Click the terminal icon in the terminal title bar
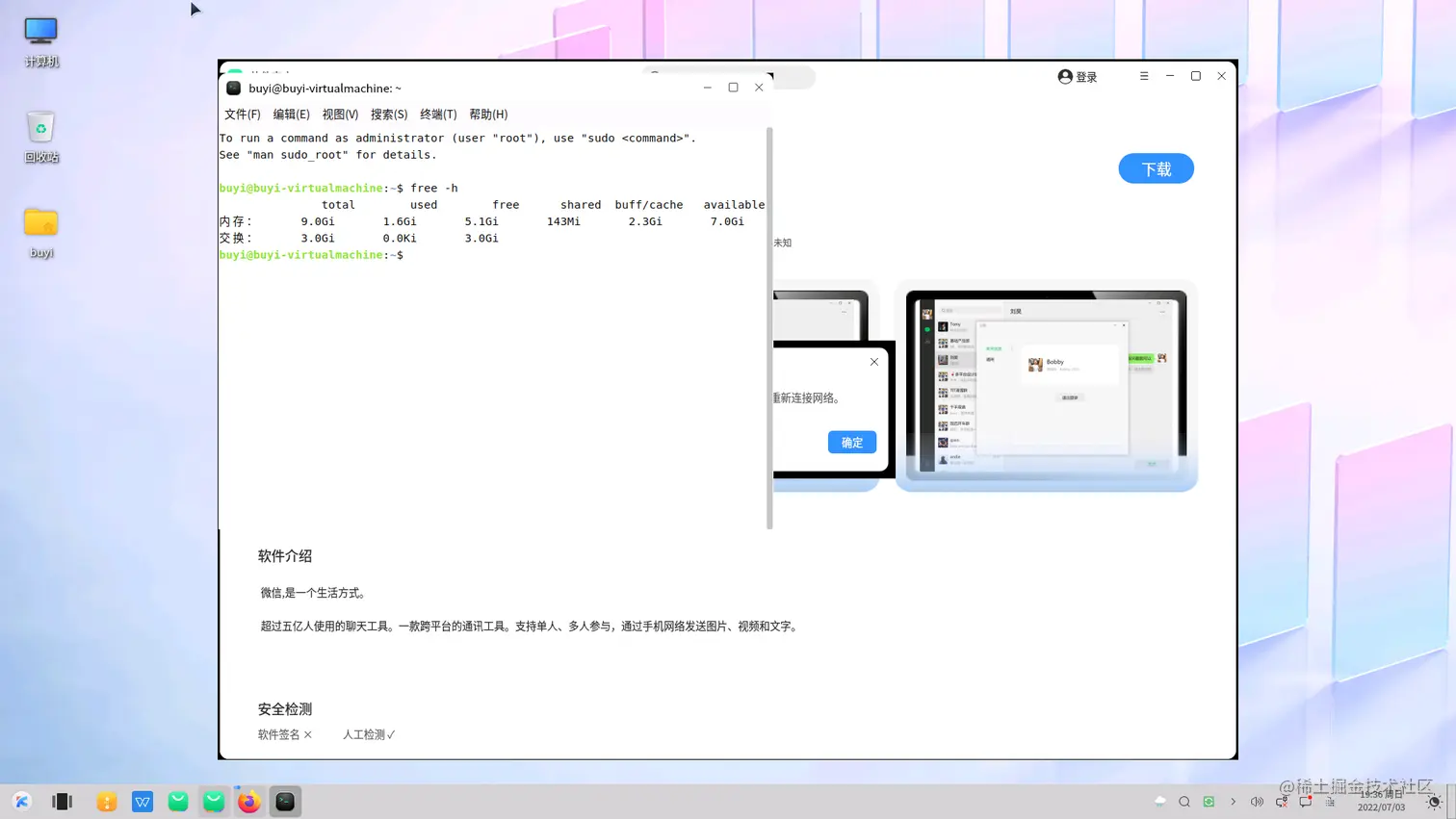Image resolution: width=1456 pixels, height=819 pixels. click(x=233, y=88)
